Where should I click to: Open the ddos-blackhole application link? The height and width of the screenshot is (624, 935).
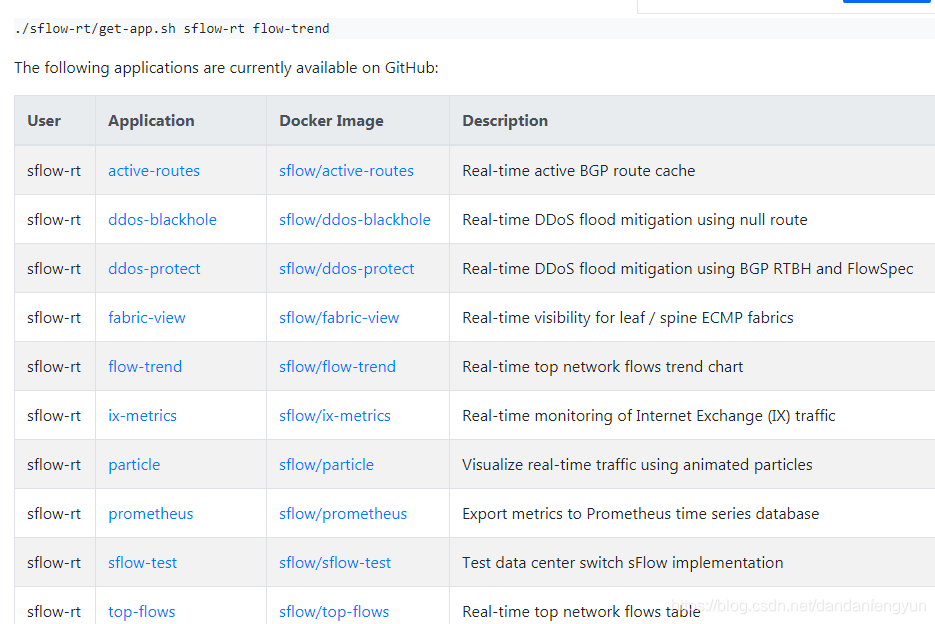coord(162,219)
